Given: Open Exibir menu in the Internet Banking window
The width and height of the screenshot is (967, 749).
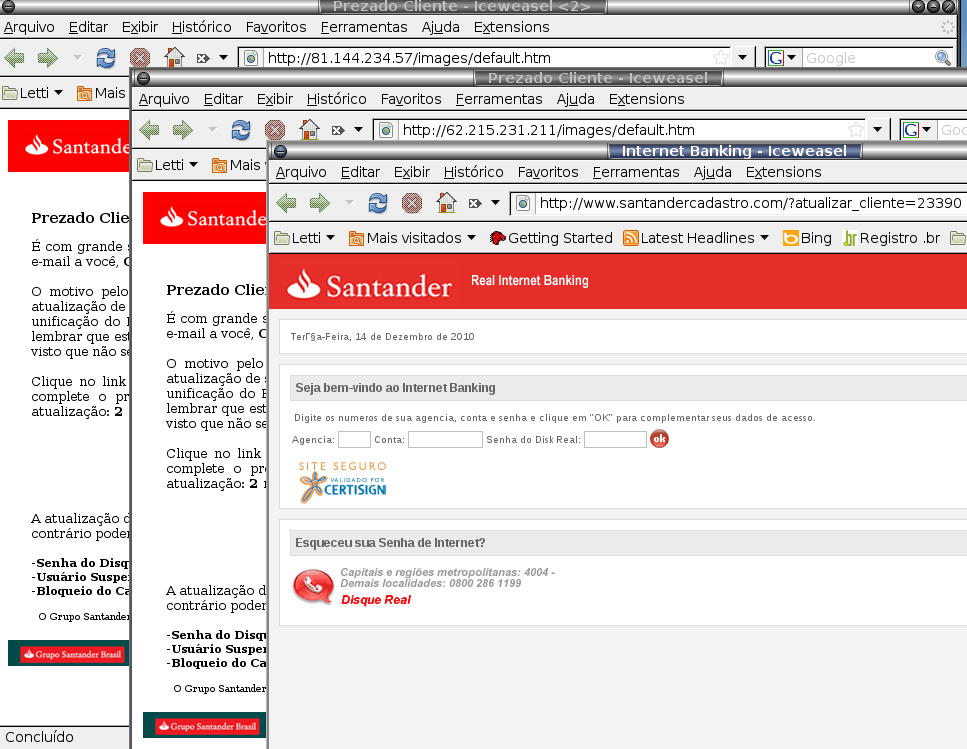Looking at the screenshot, I should tap(411, 172).
